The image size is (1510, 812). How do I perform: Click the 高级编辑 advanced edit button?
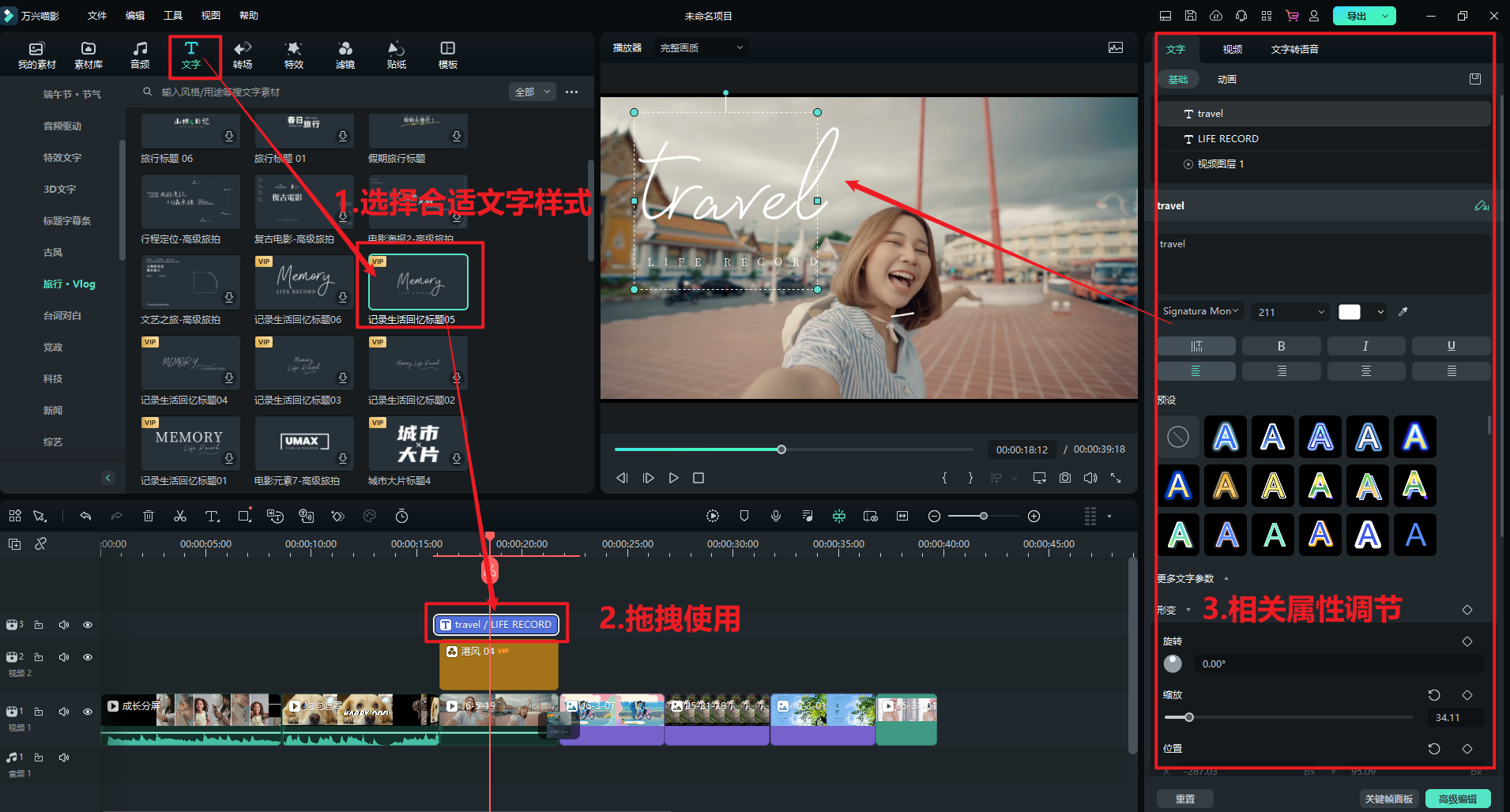(1457, 799)
